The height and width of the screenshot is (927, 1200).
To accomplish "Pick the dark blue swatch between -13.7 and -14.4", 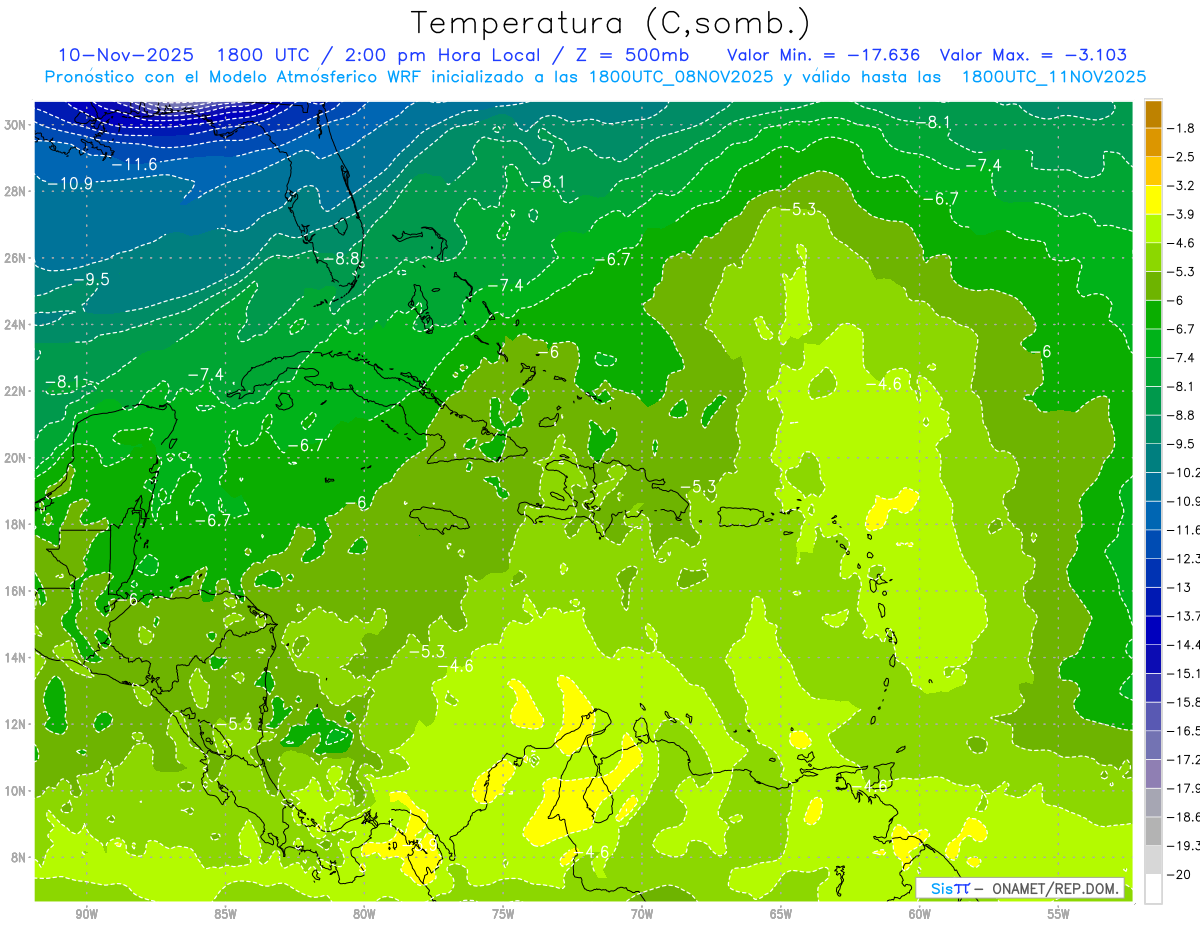I will tap(1153, 630).
